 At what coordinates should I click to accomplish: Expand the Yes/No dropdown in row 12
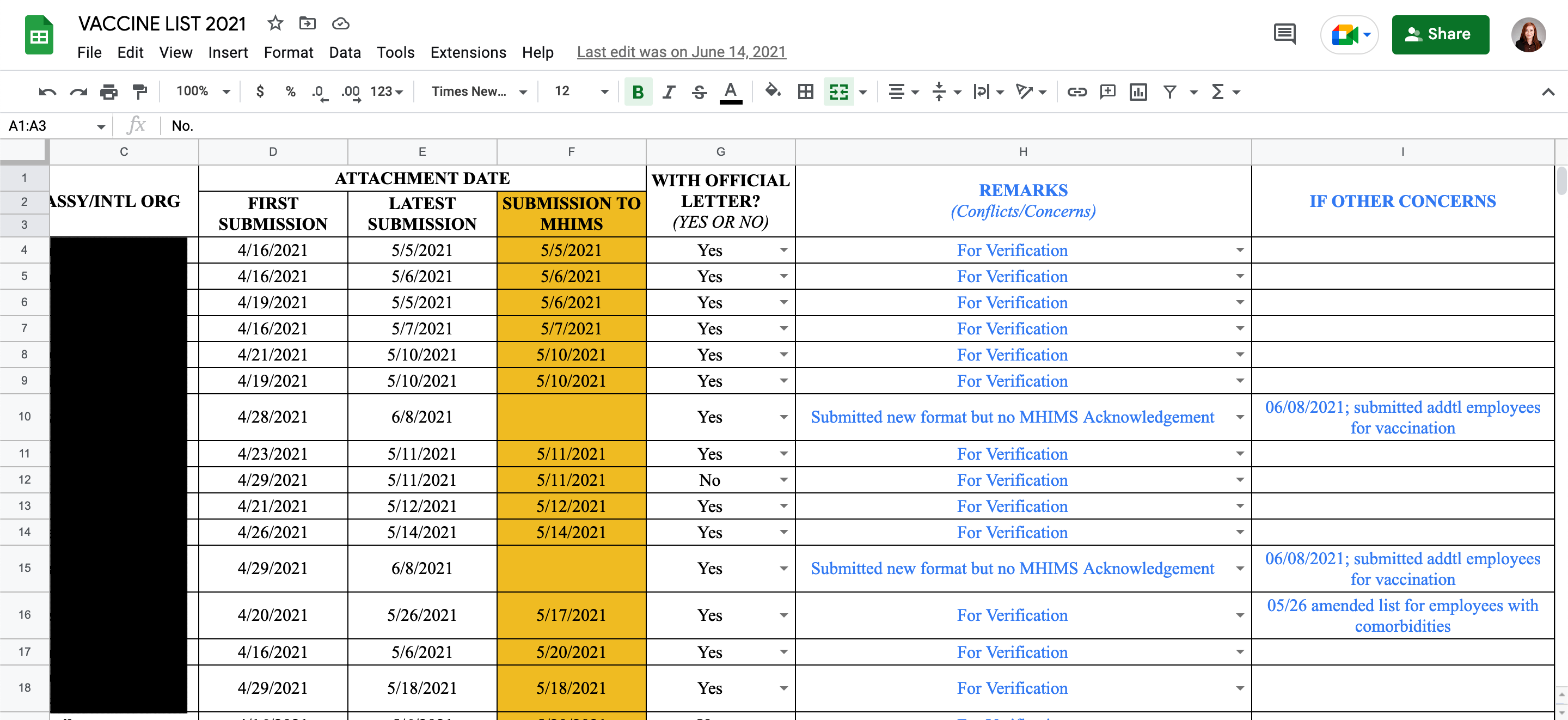(783, 480)
